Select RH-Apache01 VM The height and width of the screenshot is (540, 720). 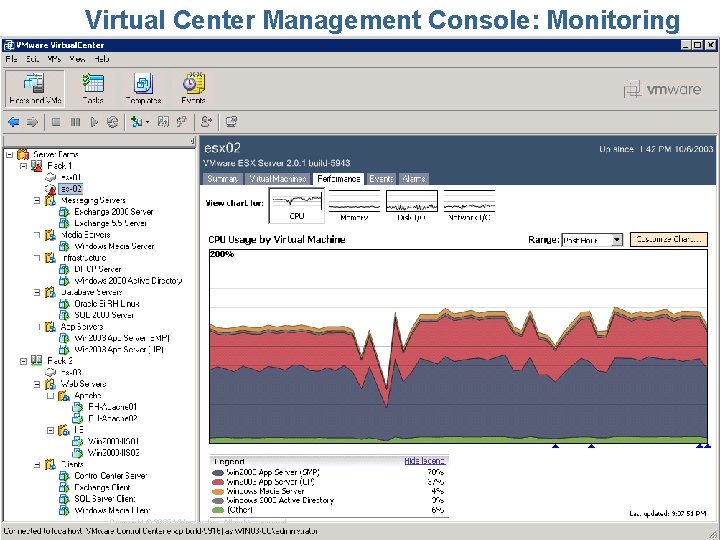112,407
